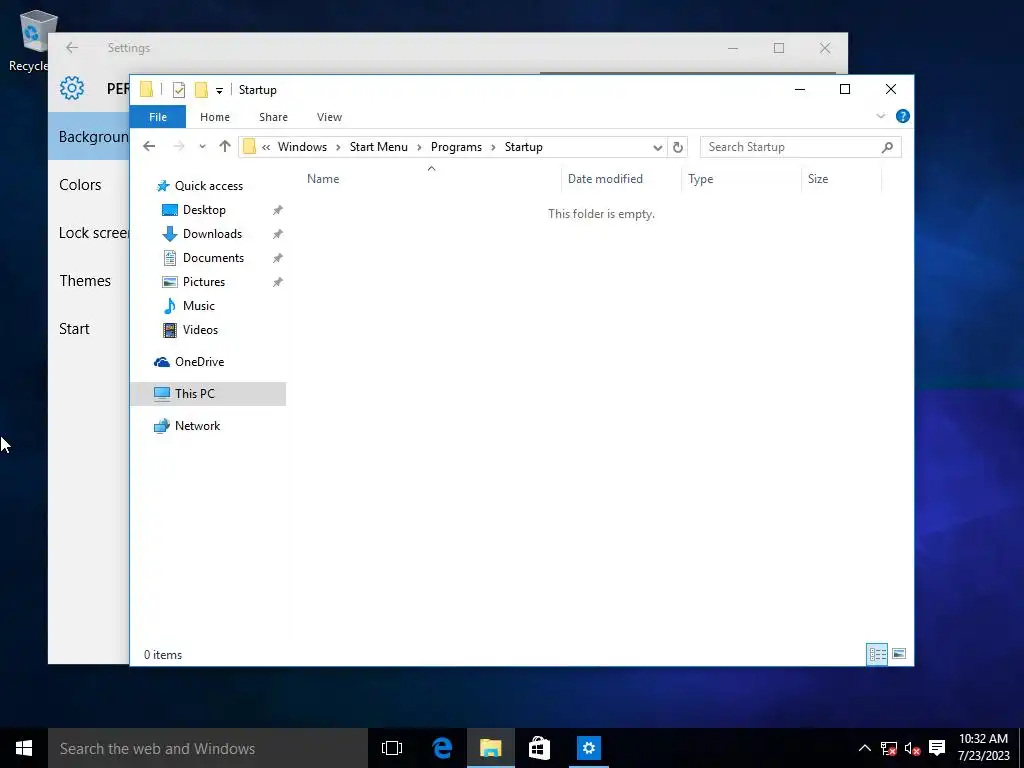
Task: Click Startup in the address breadcrumb
Action: coord(523,147)
